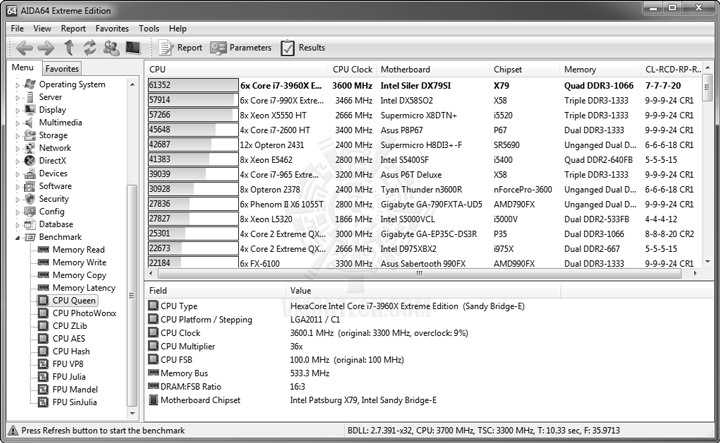Select the 8x Xeon E5462 row
Screen dimensions: 720x443
[424, 160]
